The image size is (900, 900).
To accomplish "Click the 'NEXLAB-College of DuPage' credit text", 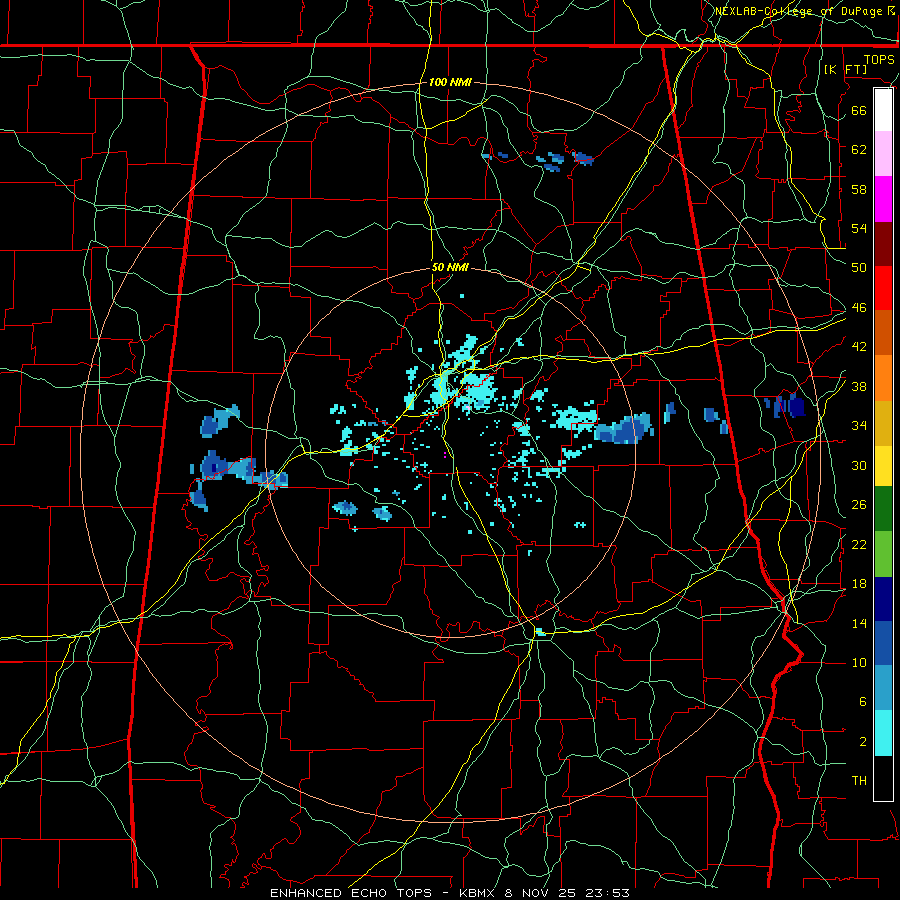I will (798, 11).
